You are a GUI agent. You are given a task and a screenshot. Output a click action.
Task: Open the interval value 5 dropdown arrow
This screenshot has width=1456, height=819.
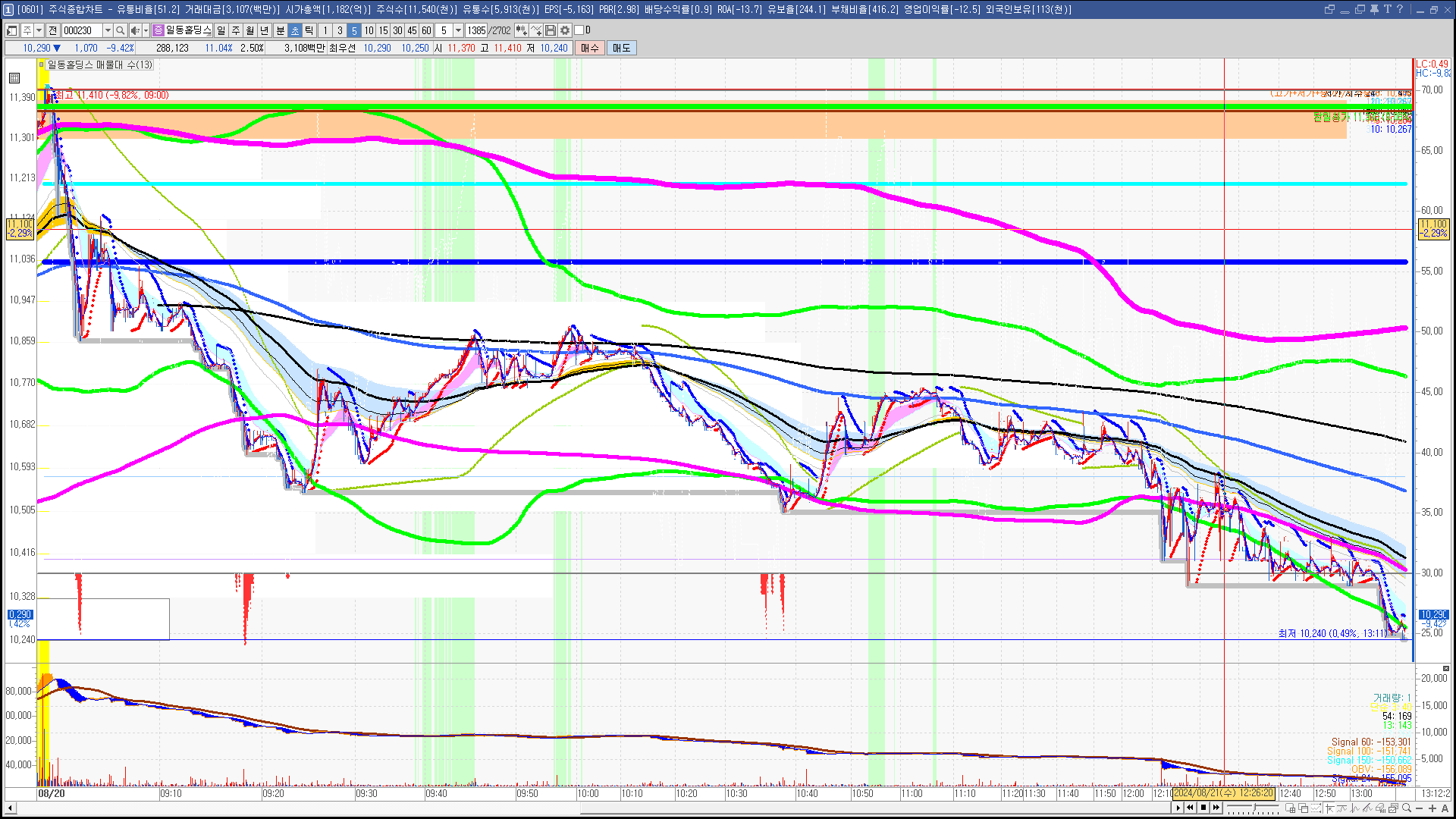tap(458, 30)
